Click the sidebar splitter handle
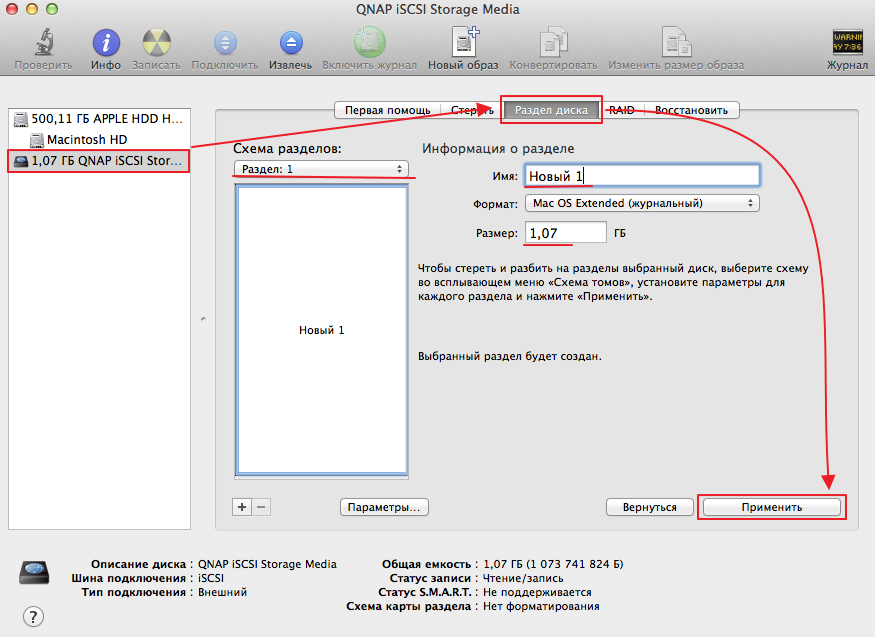This screenshot has width=875, height=637. click(203, 319)
